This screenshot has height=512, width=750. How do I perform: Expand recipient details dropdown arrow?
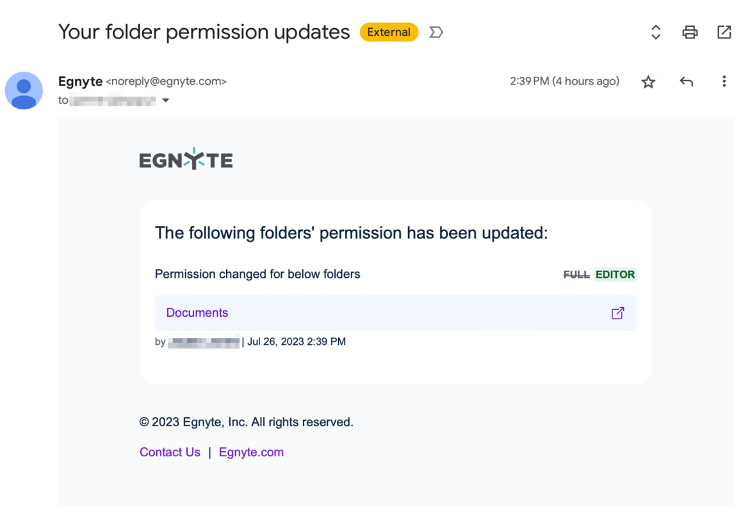pos(165,100)
